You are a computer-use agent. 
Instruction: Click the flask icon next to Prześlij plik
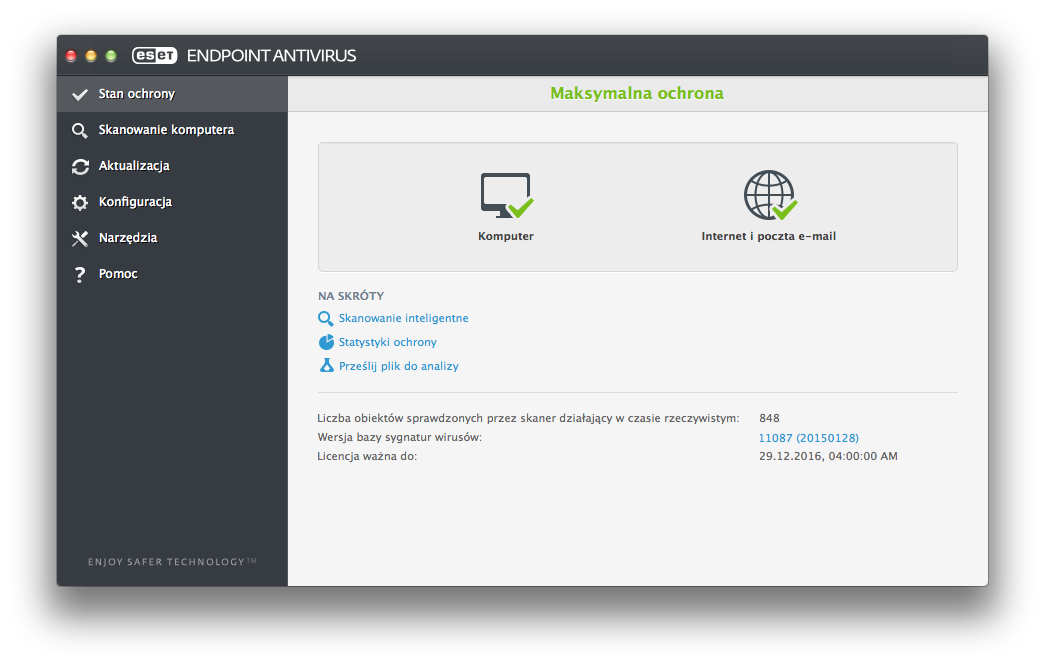(x=326, y=366)
